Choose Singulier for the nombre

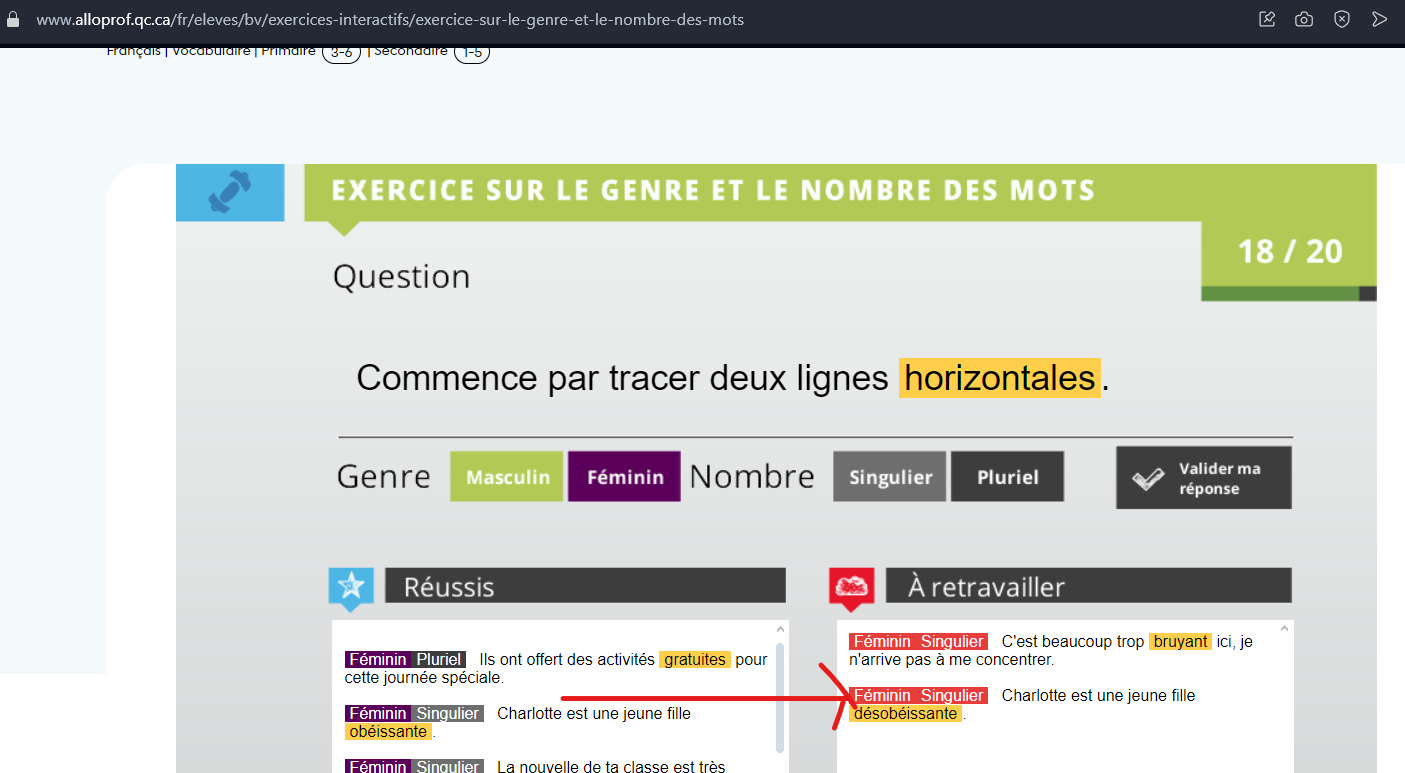coord(890,477)
